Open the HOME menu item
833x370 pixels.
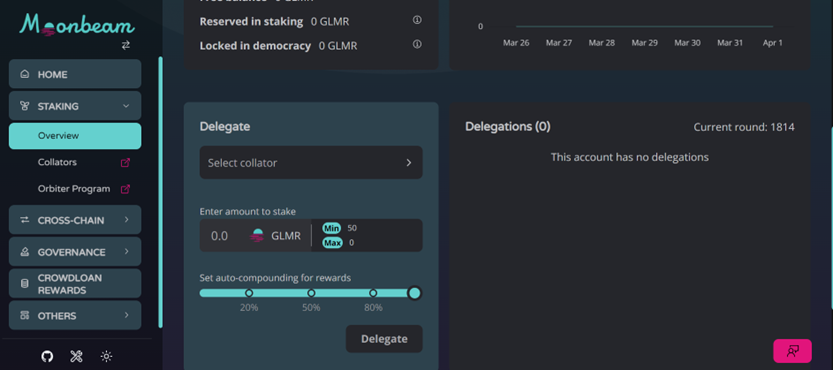click(75, 74)
